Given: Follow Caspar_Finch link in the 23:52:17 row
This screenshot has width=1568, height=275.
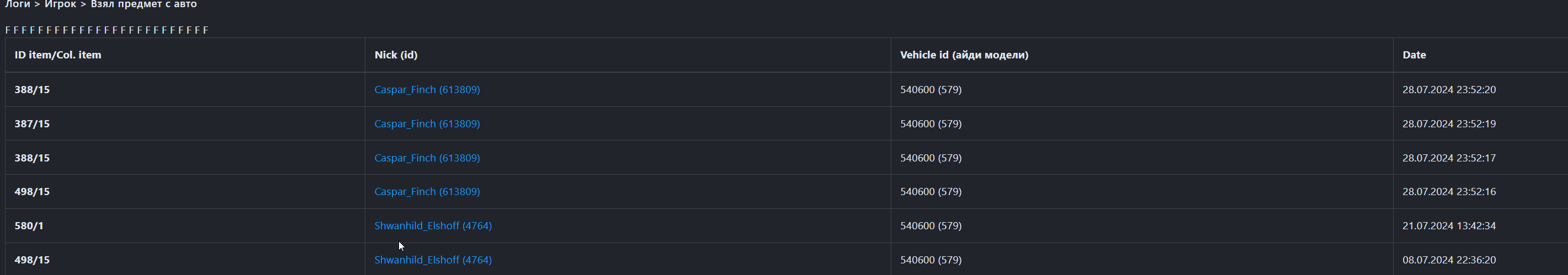Looking at the screenshot, I should click(427, 158).
